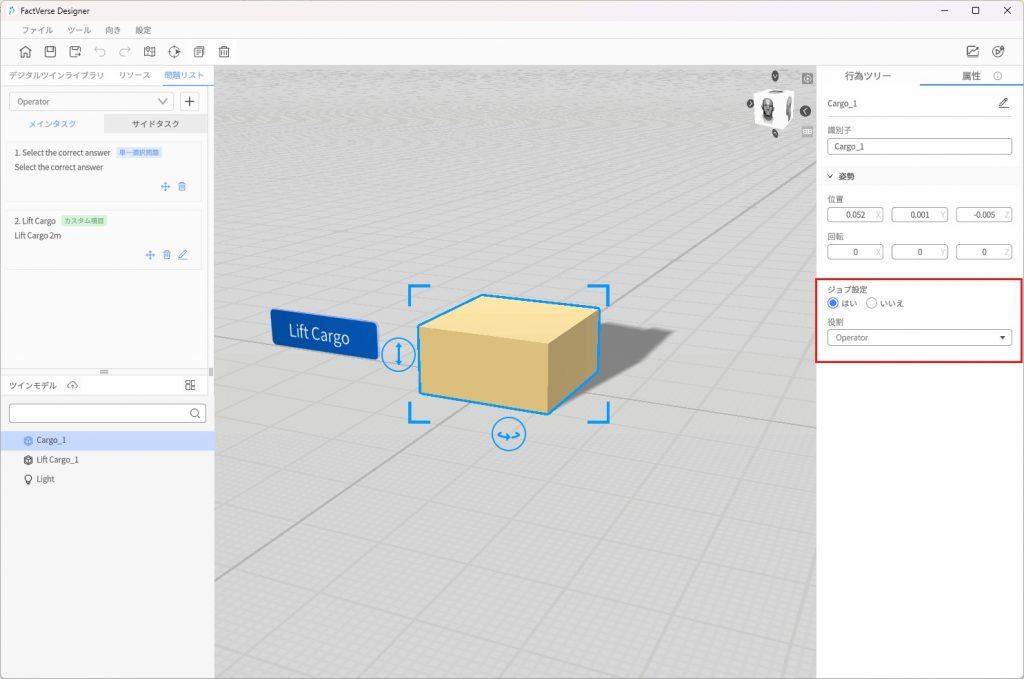Click the 識別子 input field containing Cargo_1
This screenshot has height=679, width=1024.
click(x=919, y=146)
